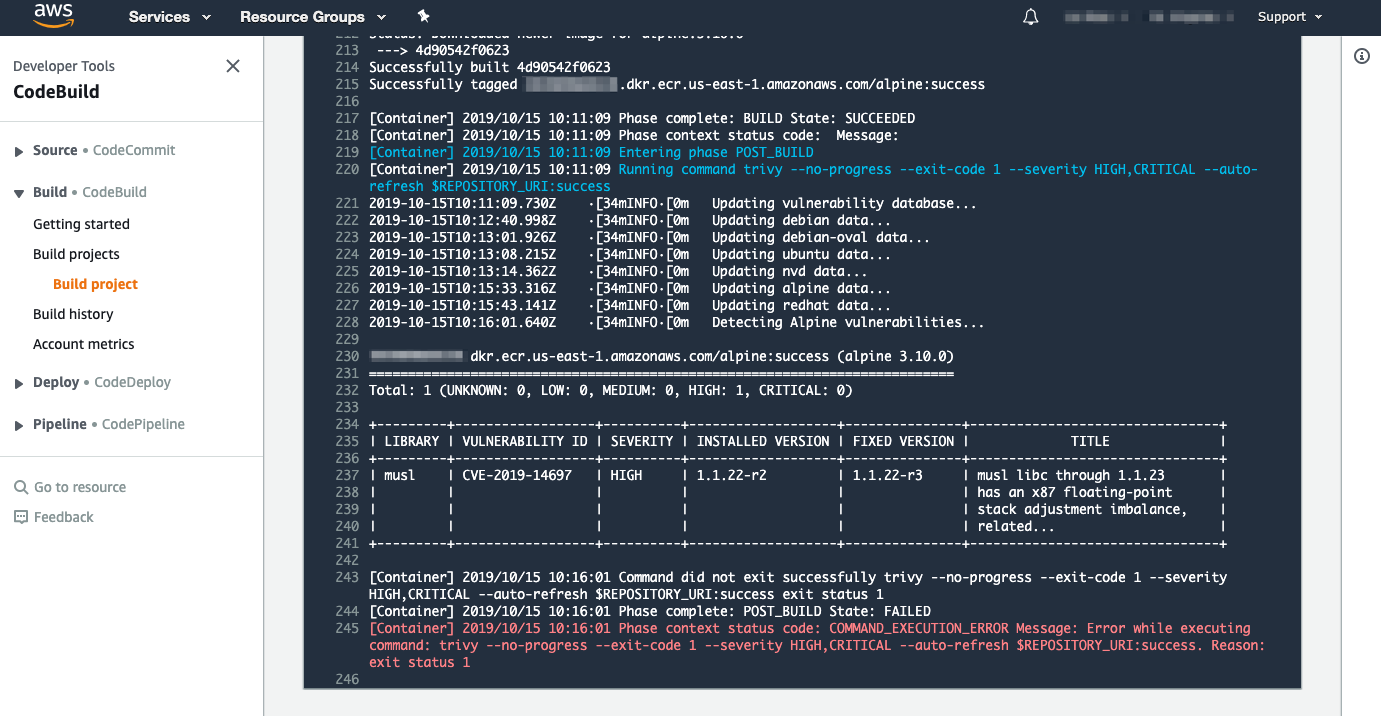1381x716 pixels.
Task: Click the Go to resource field
Action: coord(80,487)
